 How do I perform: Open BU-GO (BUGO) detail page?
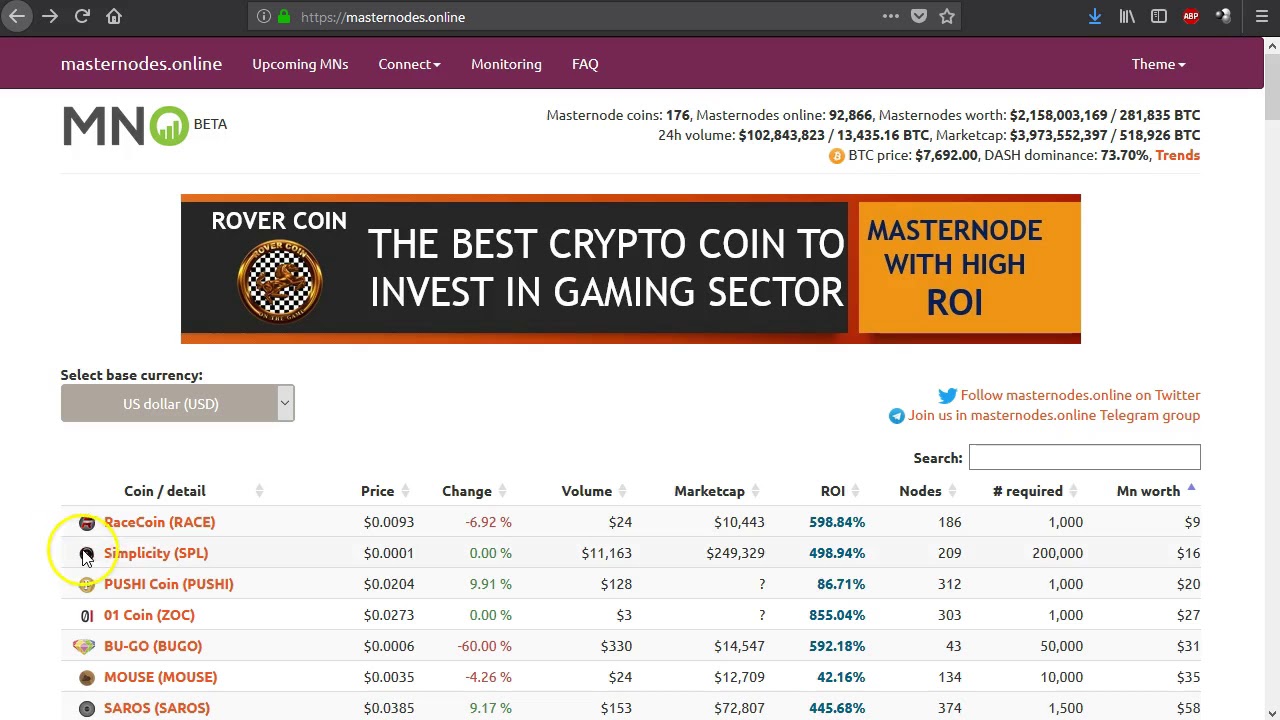pos(153,646)
